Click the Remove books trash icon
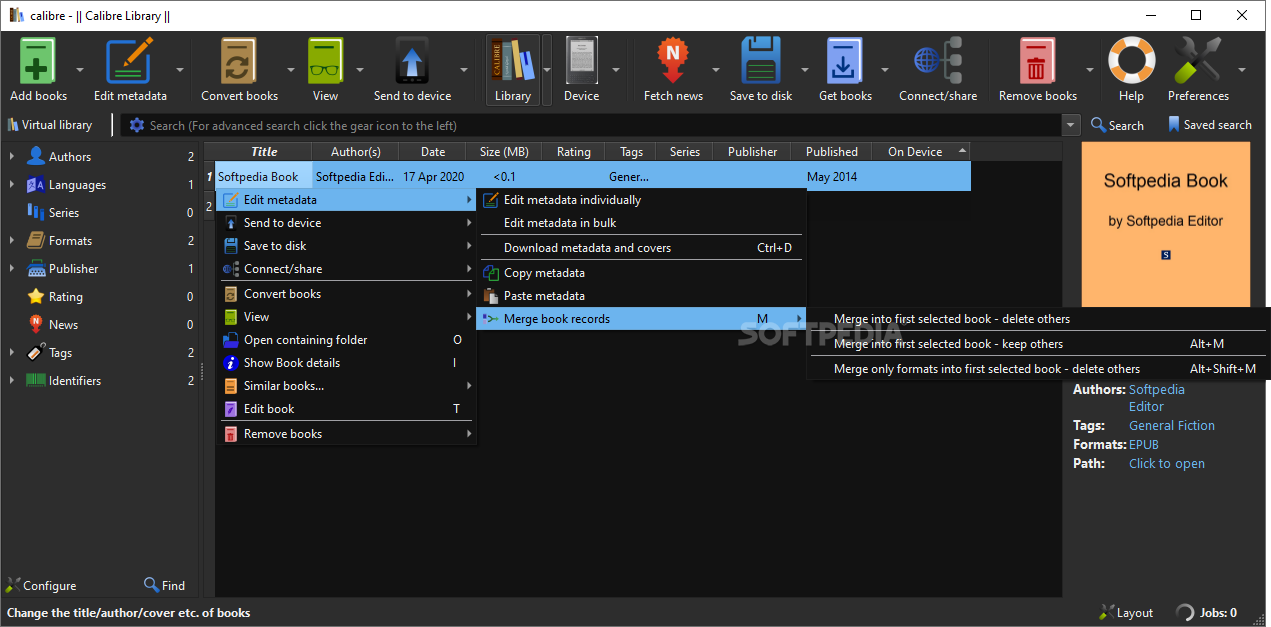 [x=1037, y=60]
